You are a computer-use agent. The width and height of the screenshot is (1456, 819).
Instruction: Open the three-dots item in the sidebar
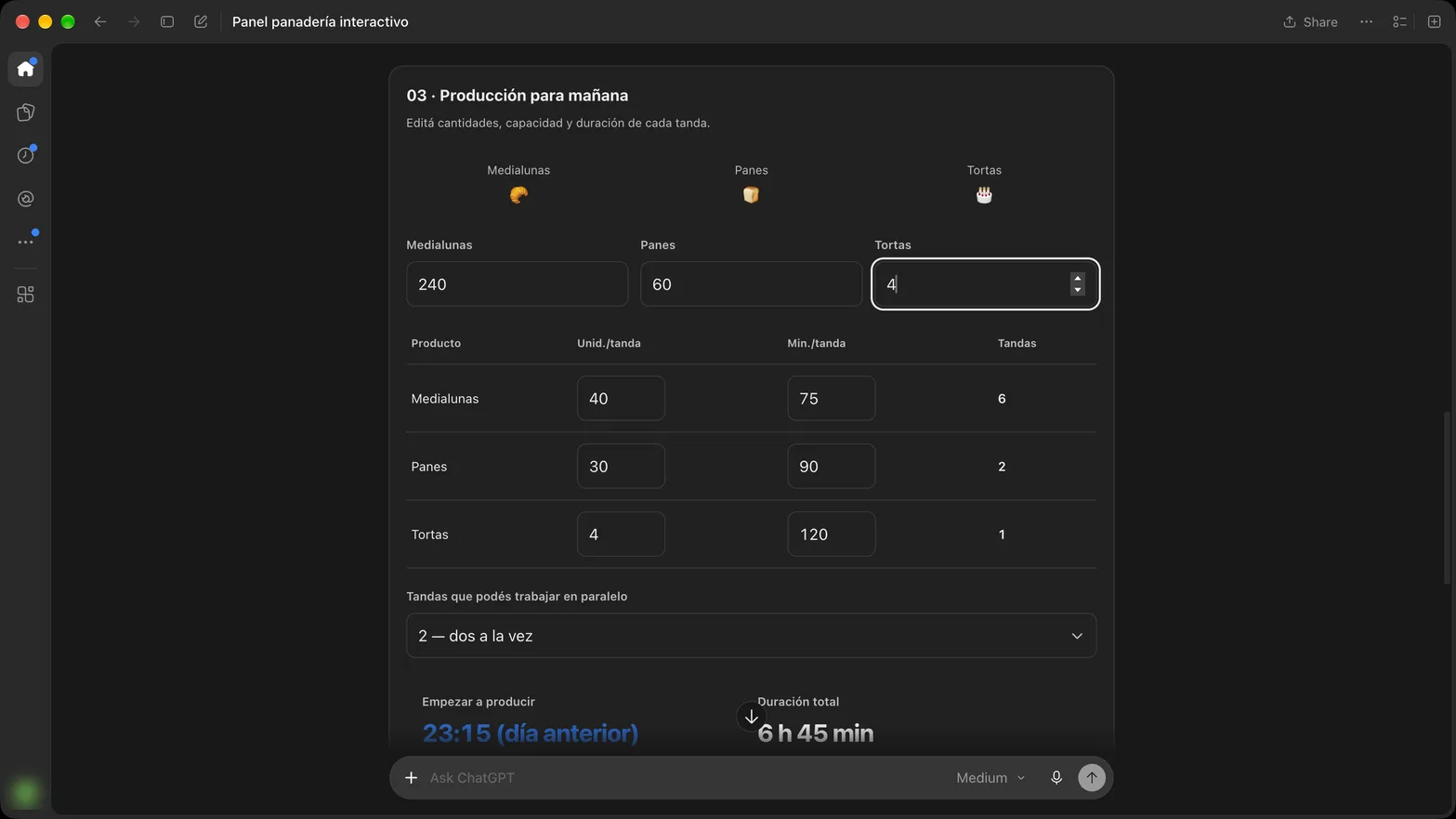[25, 242]
